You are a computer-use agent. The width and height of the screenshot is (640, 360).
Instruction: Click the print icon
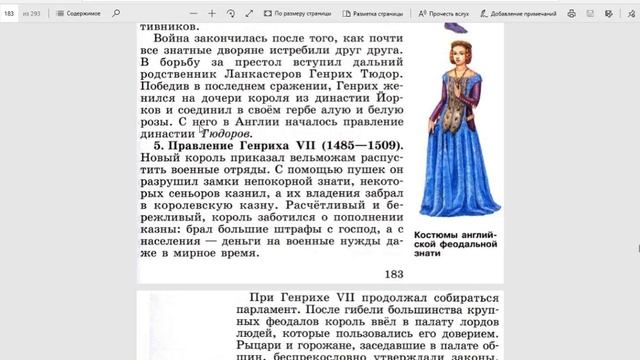[571, 13]
